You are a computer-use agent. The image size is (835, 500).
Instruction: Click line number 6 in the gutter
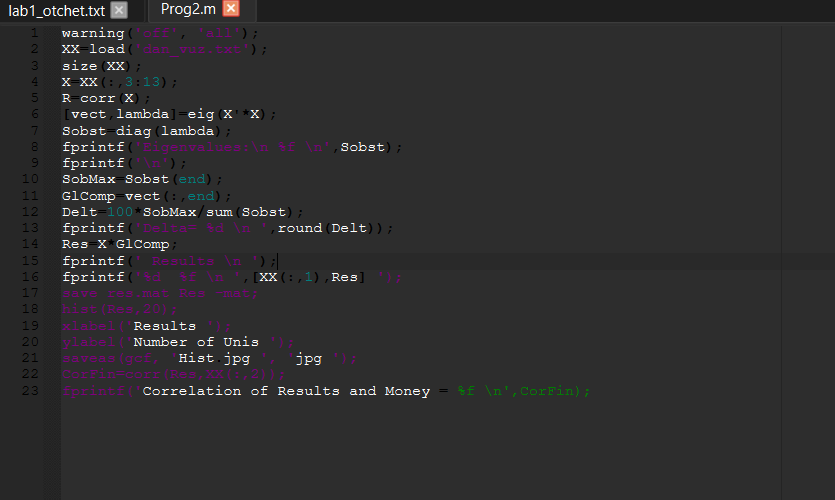pyautogui.click(x=34, y=114)
